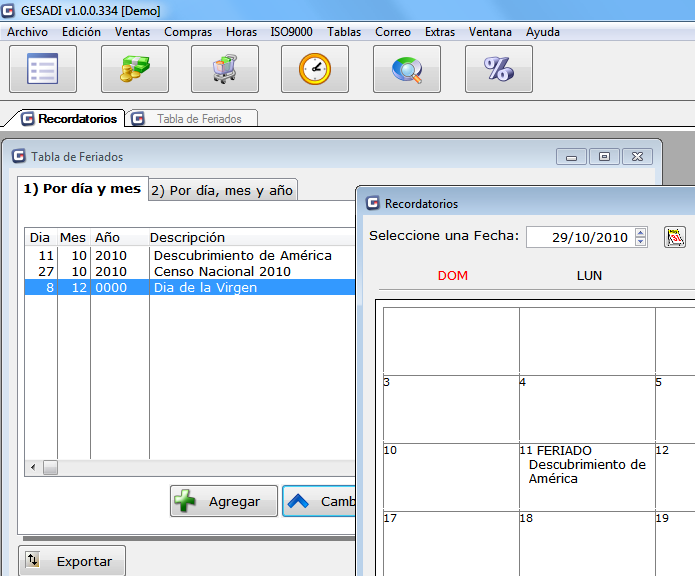Click the shopping cart toolbar icon

coord(225,69)
